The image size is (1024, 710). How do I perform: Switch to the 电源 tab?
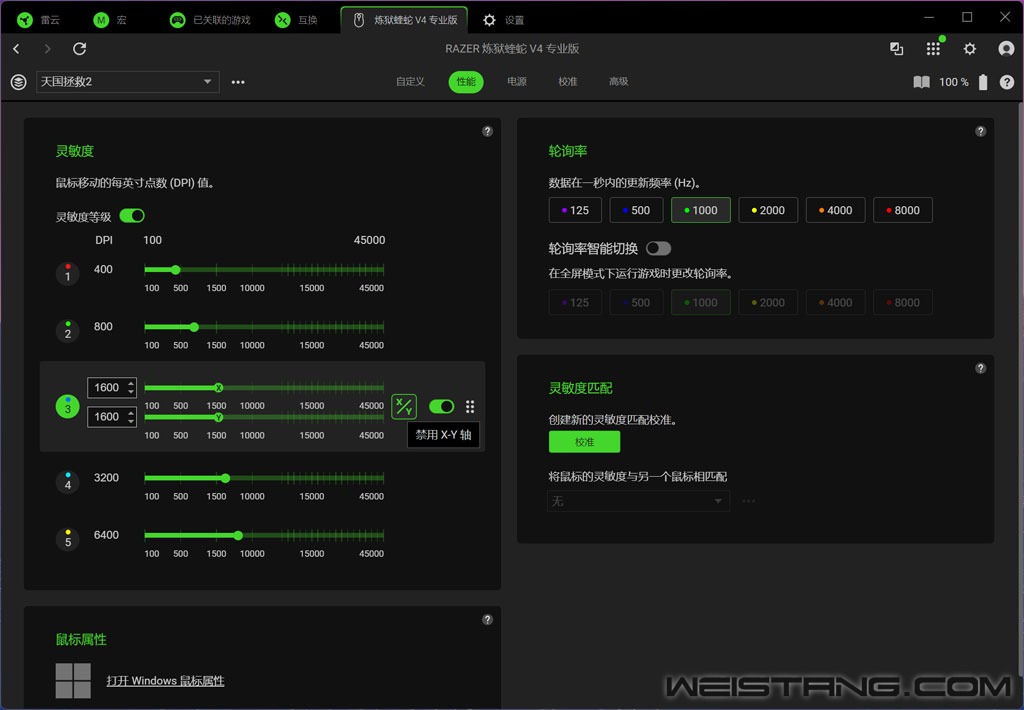(516, 82)
